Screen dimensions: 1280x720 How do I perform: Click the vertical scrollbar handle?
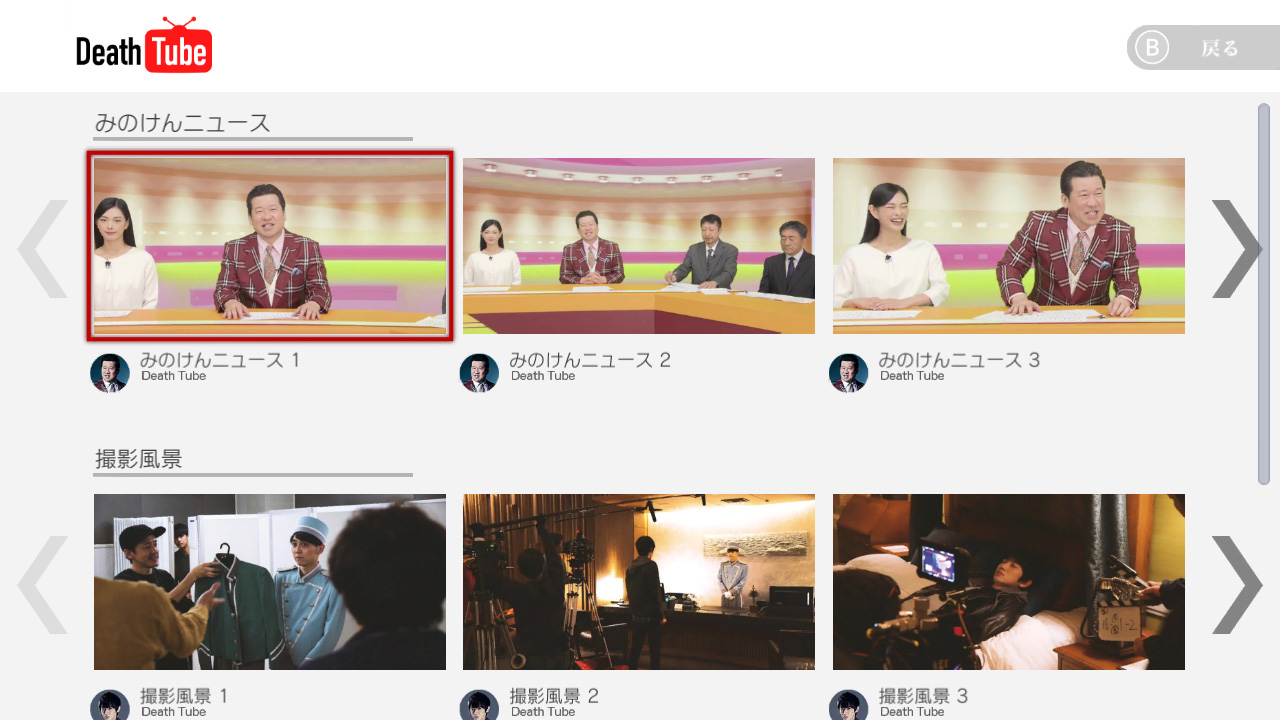(1264, 294)
